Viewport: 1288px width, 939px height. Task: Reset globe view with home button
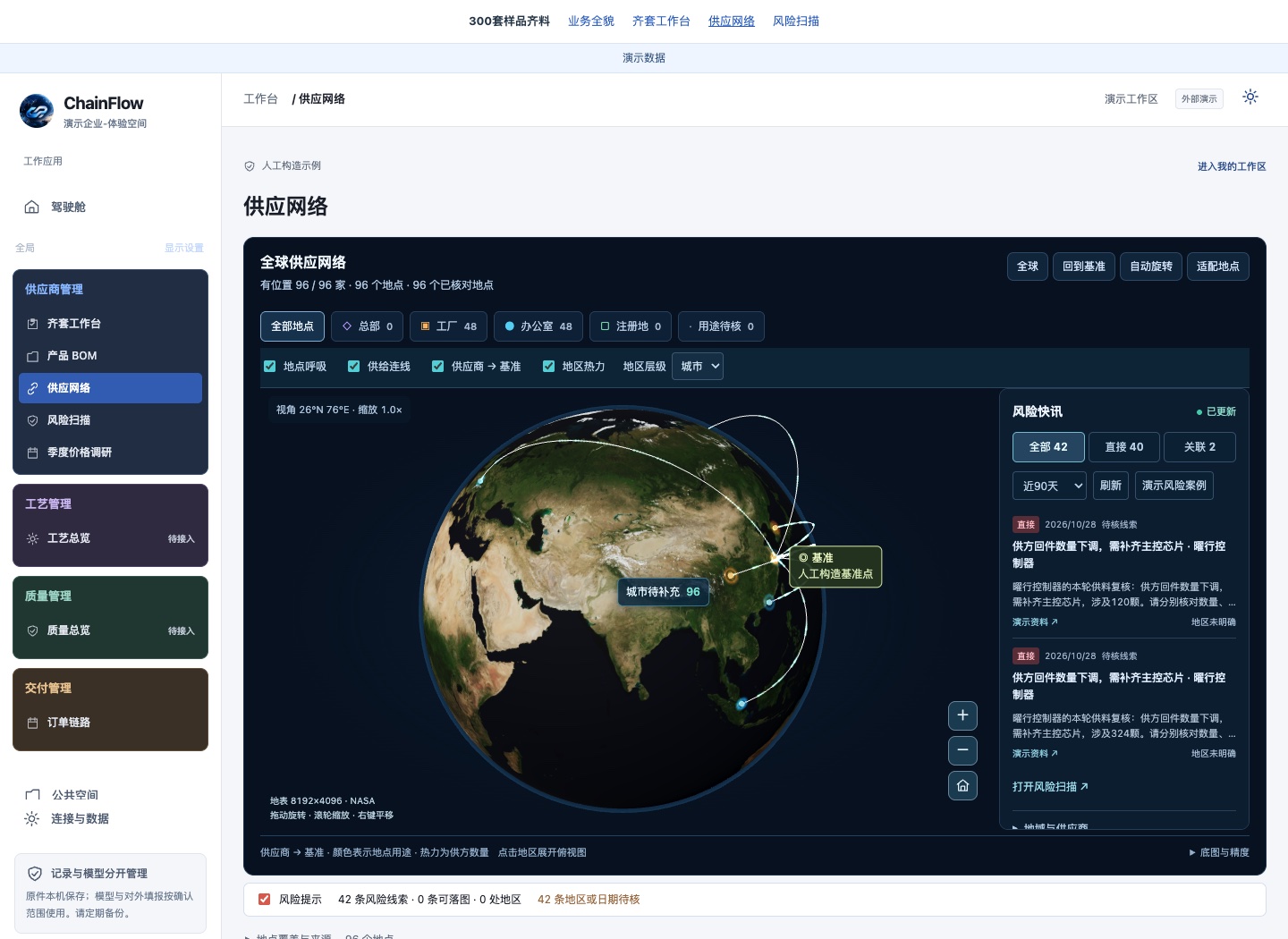(x=962, y=785)
